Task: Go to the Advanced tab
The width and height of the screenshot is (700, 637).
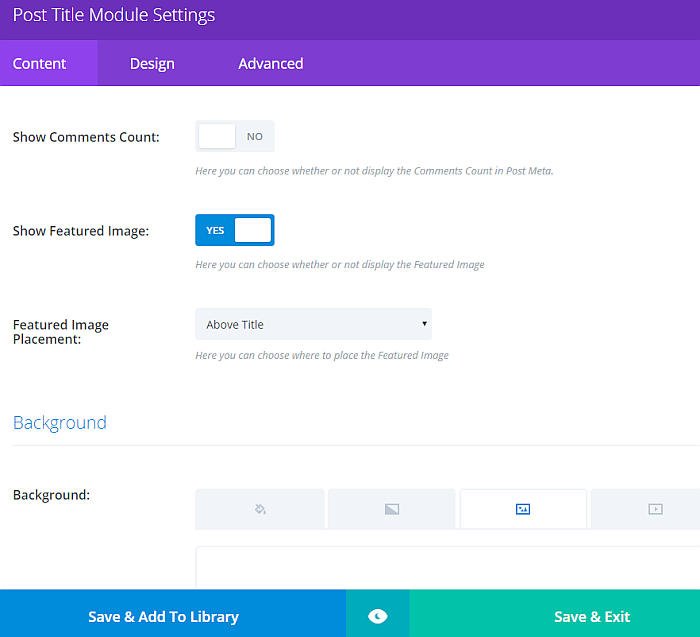Action: point(270,63)
